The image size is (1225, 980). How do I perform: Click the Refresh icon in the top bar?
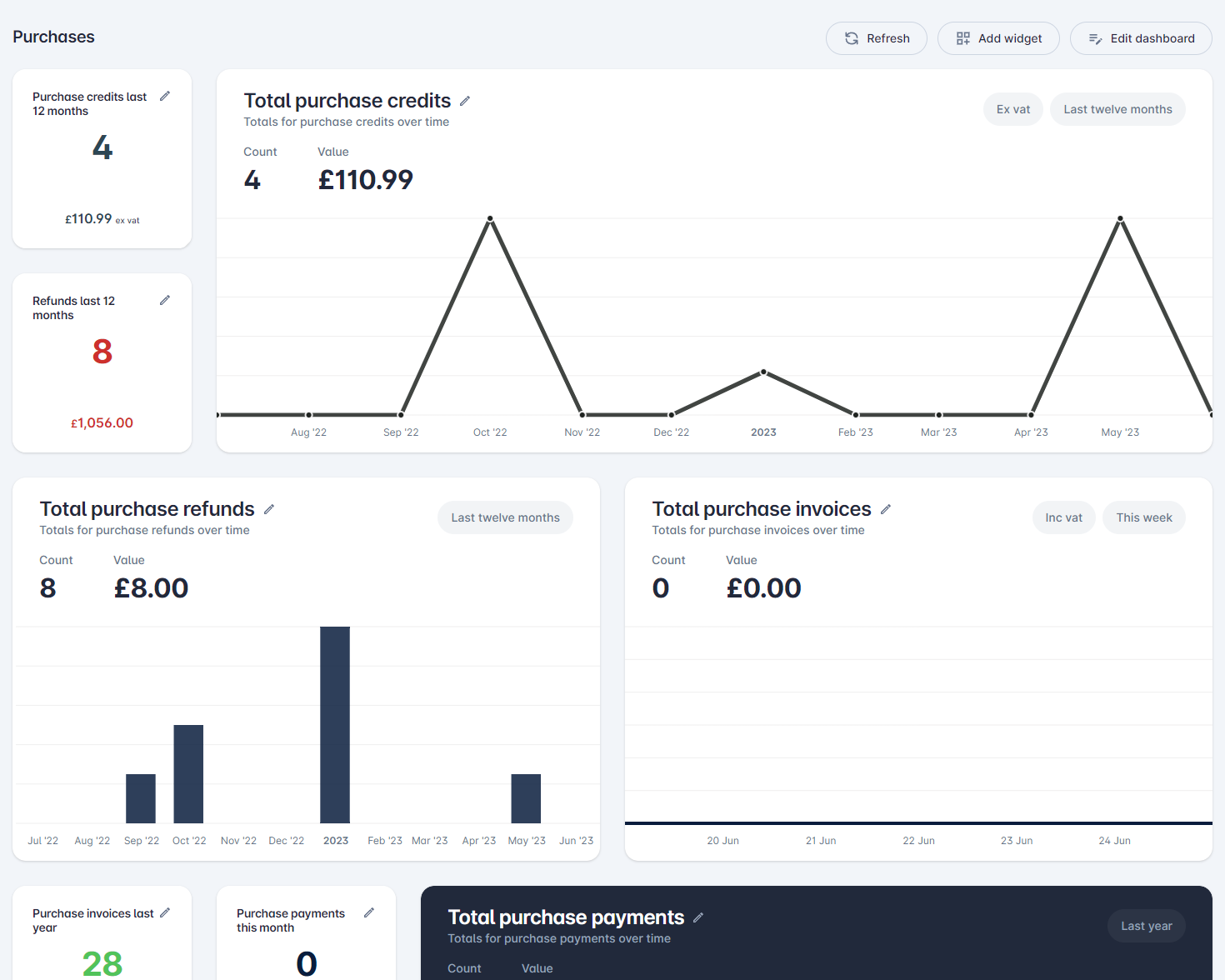[x=851, y=38]
